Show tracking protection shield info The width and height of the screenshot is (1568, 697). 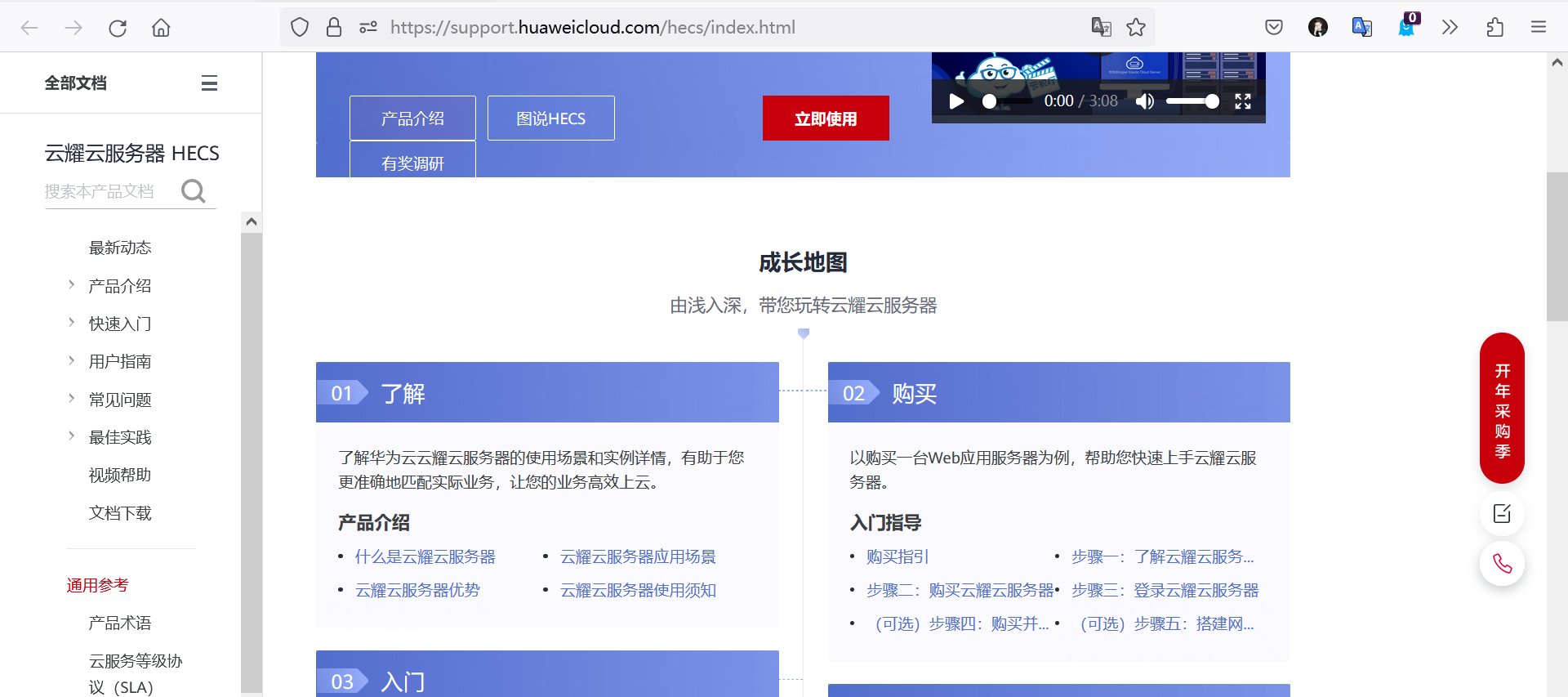click(300, 28)
